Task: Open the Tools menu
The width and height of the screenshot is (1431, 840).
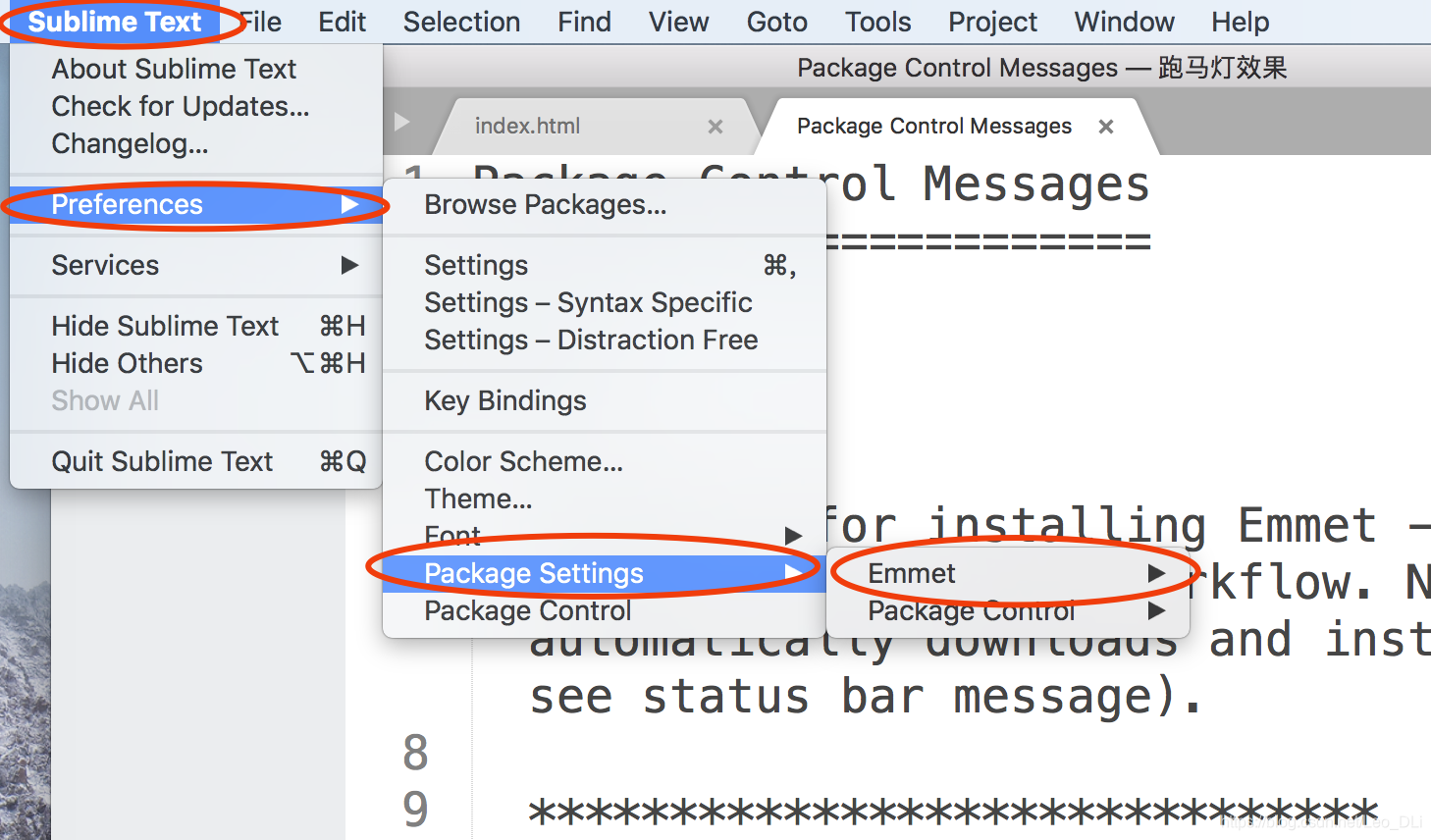Action: pyautogui.click(x=877, y=22)
